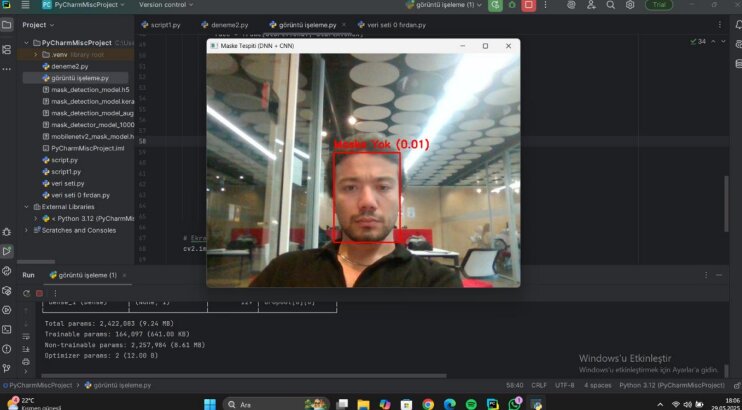
Task: Rerun the script using the rerun icon
Action: (x=26, y=293)
